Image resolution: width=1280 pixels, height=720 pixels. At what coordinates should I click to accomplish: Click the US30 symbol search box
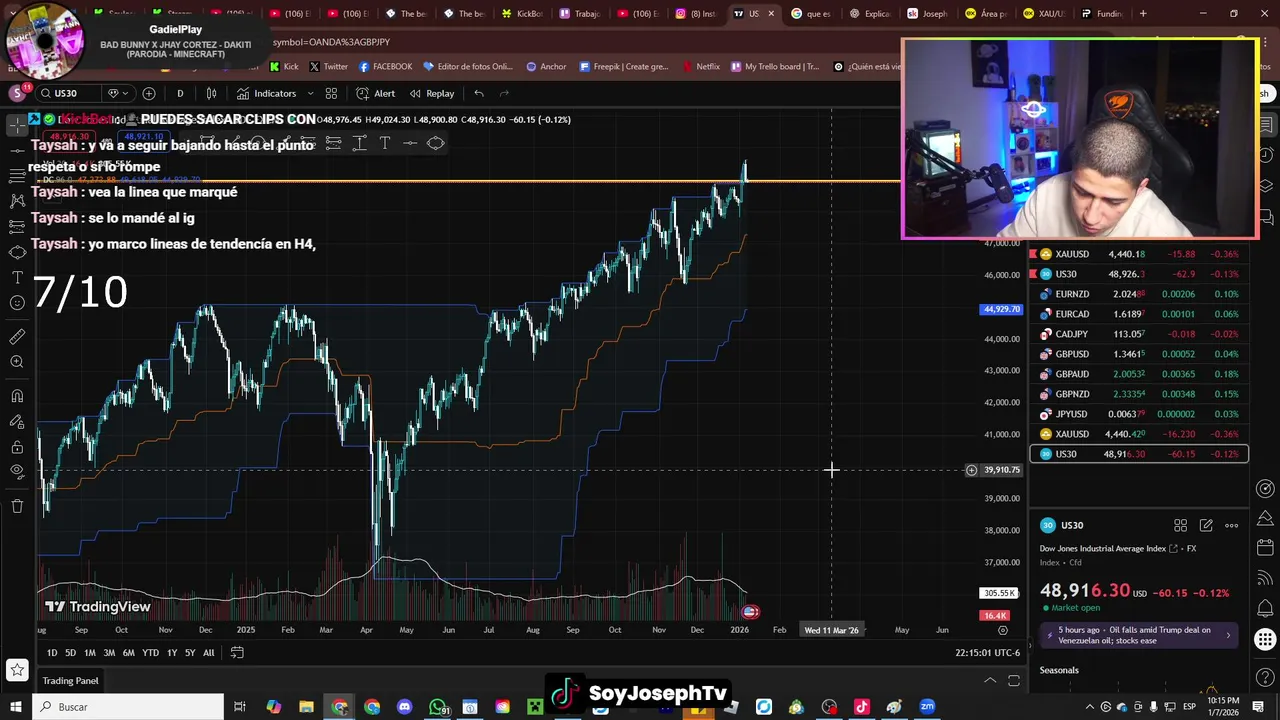click(68, 93)
